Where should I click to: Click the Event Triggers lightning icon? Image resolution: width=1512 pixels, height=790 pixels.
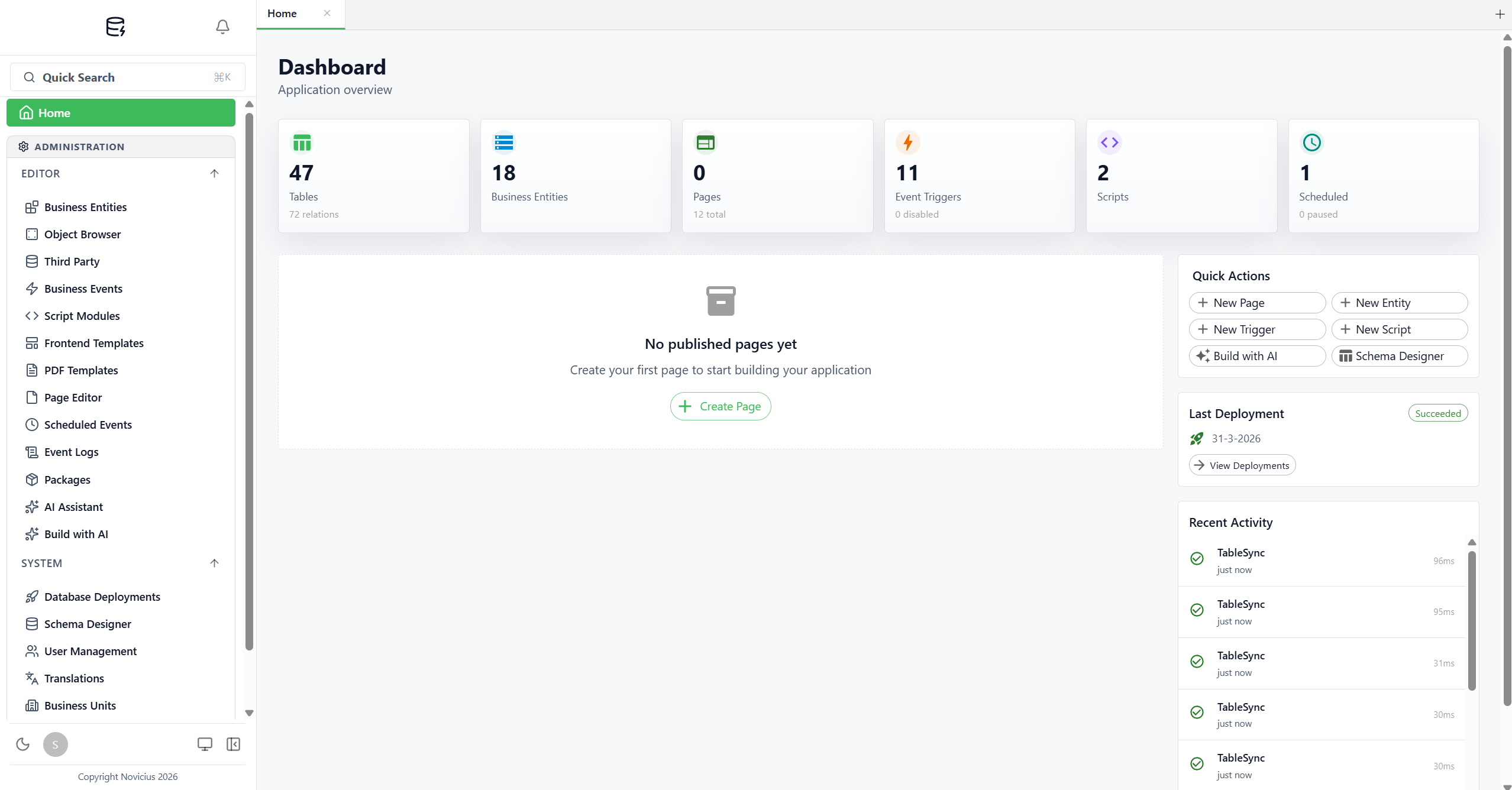point(908,143)
